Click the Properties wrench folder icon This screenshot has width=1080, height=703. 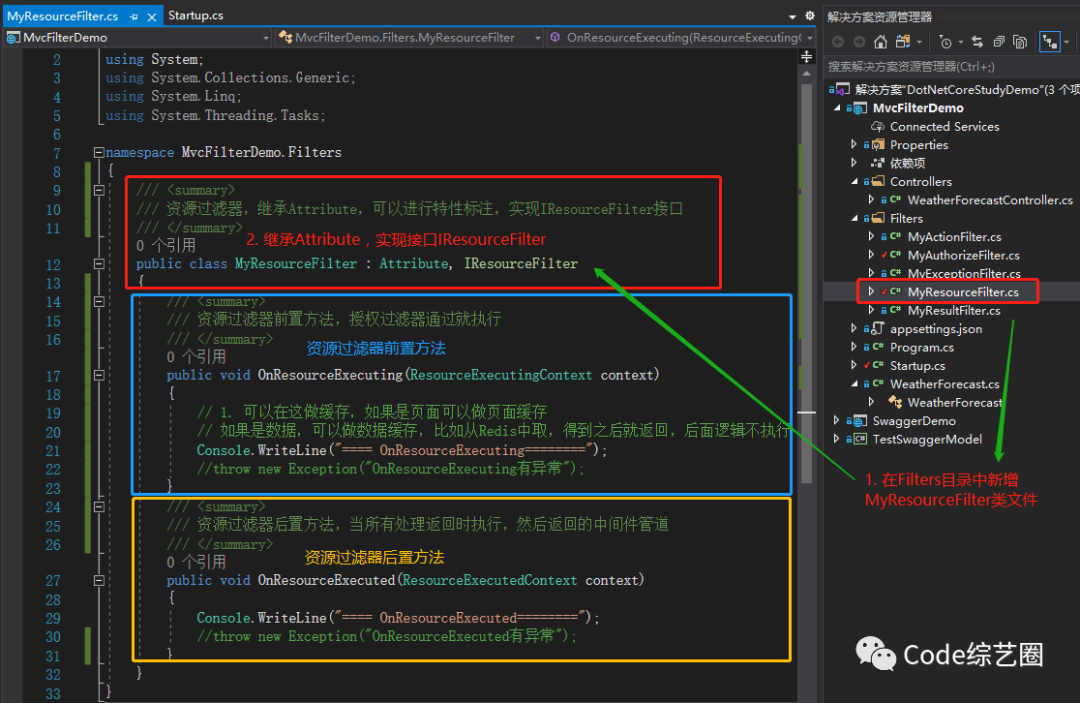coord(878,145)
